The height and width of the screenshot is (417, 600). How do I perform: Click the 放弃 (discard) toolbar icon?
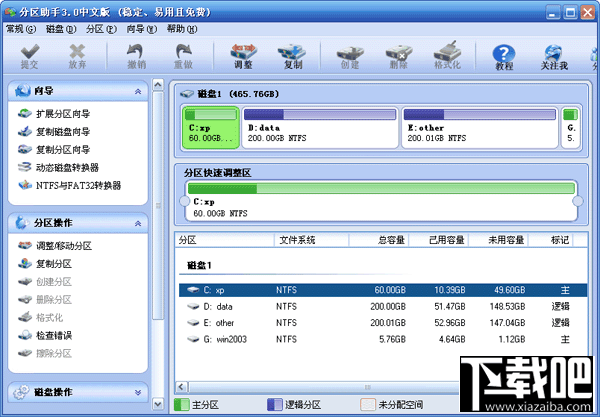(x=77, y=57)
